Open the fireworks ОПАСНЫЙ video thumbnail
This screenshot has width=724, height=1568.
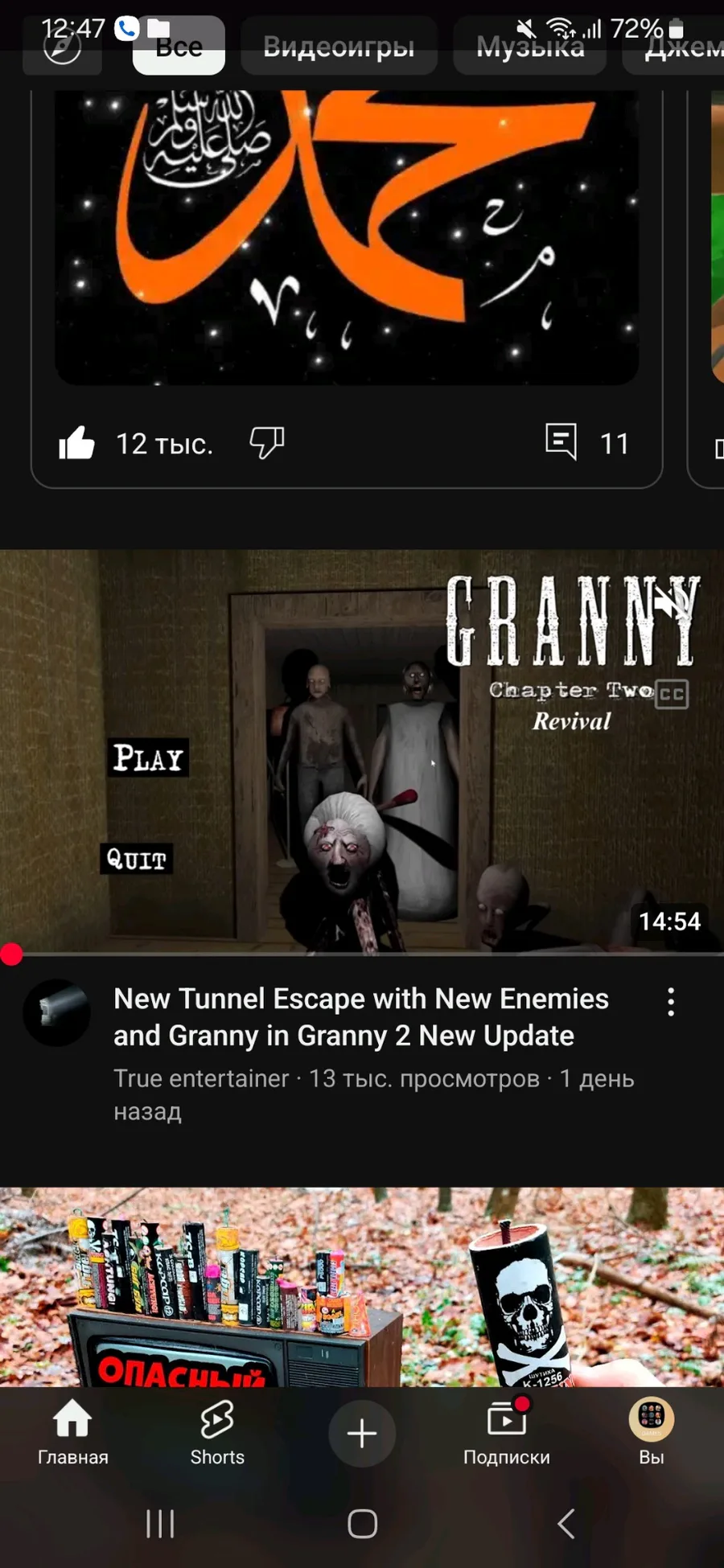tap(362, 1287)
